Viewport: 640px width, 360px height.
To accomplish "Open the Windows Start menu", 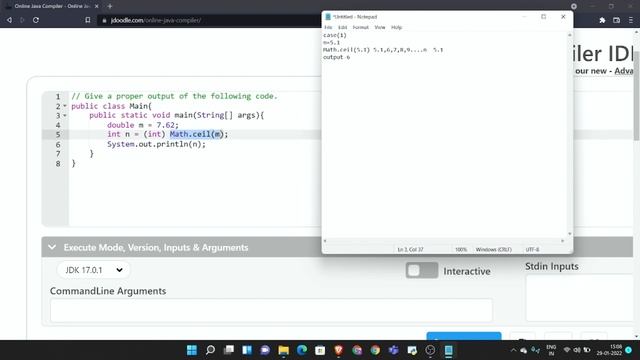I will [191, 350].
